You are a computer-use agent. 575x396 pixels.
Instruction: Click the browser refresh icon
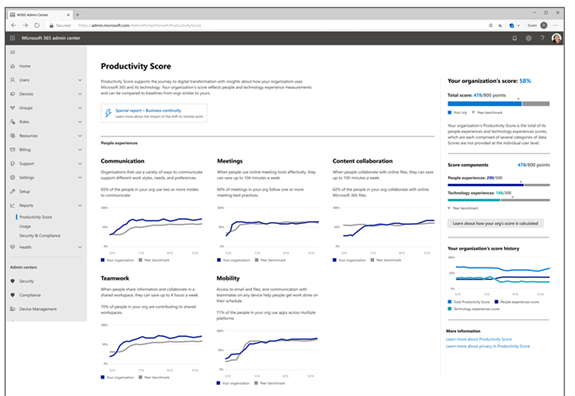[37, 25]
